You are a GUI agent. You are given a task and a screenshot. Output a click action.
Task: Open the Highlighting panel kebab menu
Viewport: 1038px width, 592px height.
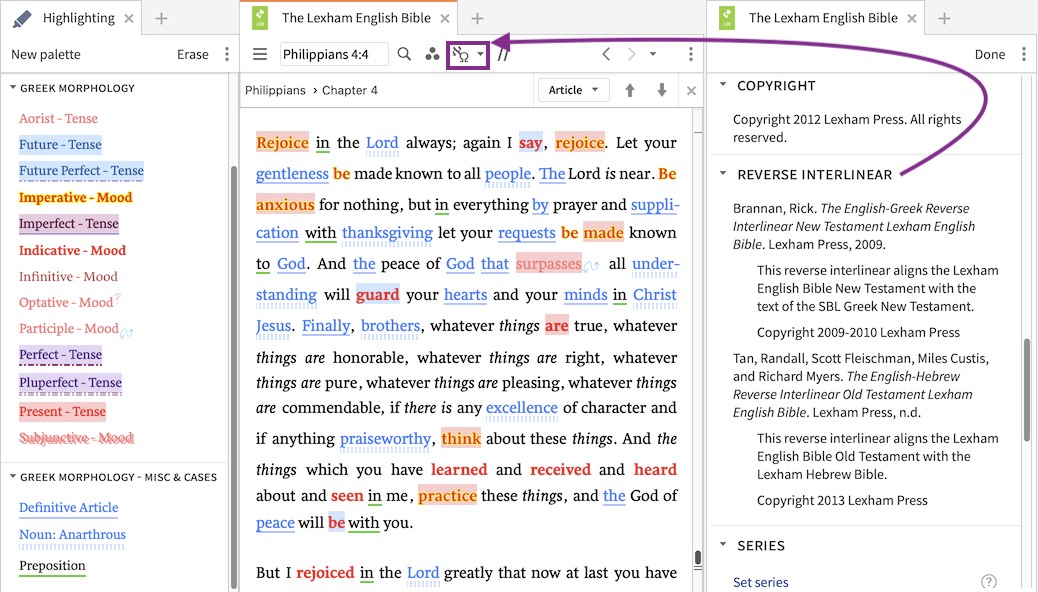click(x=227, y=54)
